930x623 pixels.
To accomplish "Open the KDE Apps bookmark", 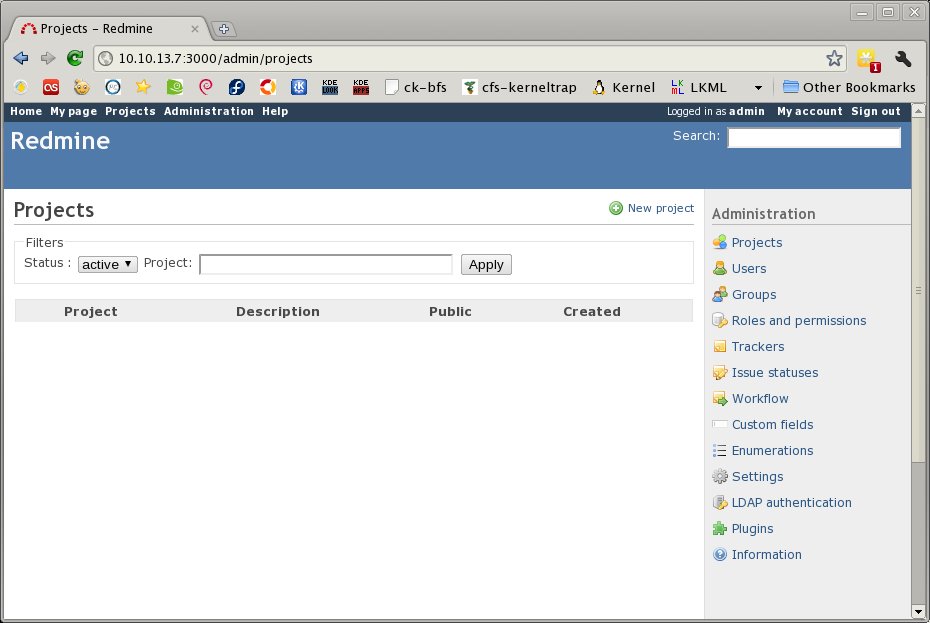I will 361,87.
